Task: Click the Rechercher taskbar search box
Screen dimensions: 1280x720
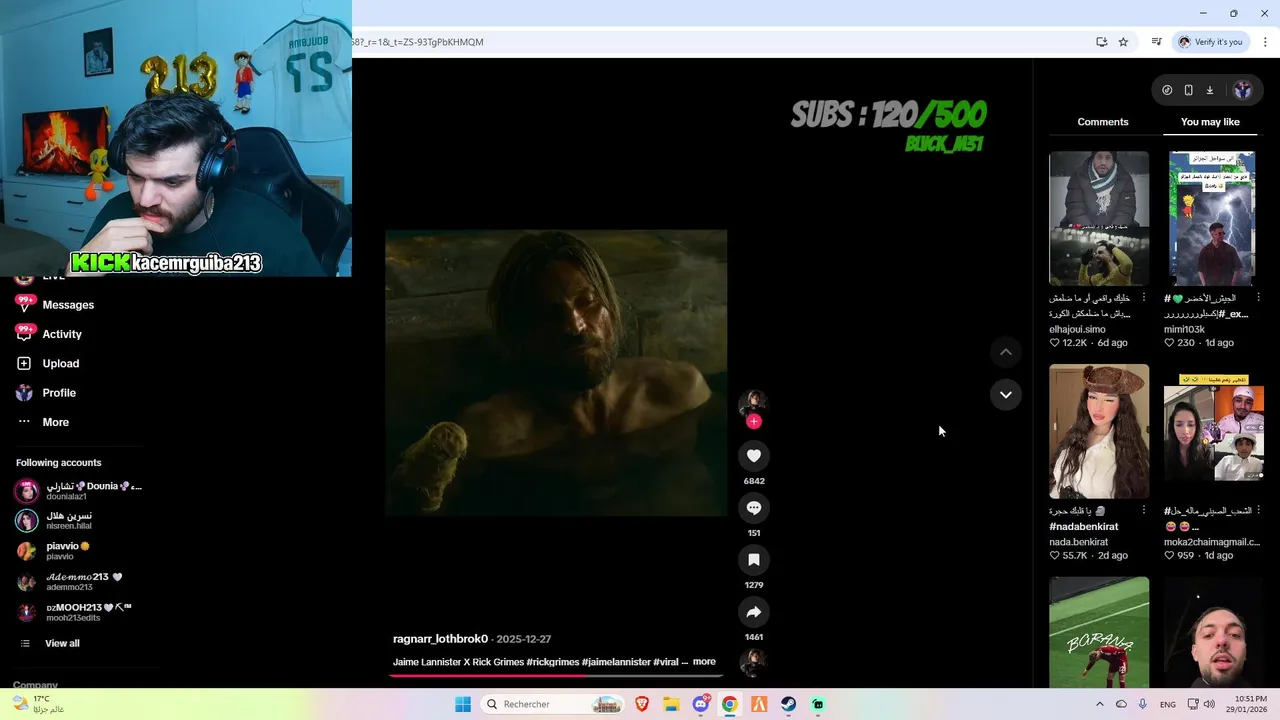Action: pyautogui.click(x=553, y=704)
